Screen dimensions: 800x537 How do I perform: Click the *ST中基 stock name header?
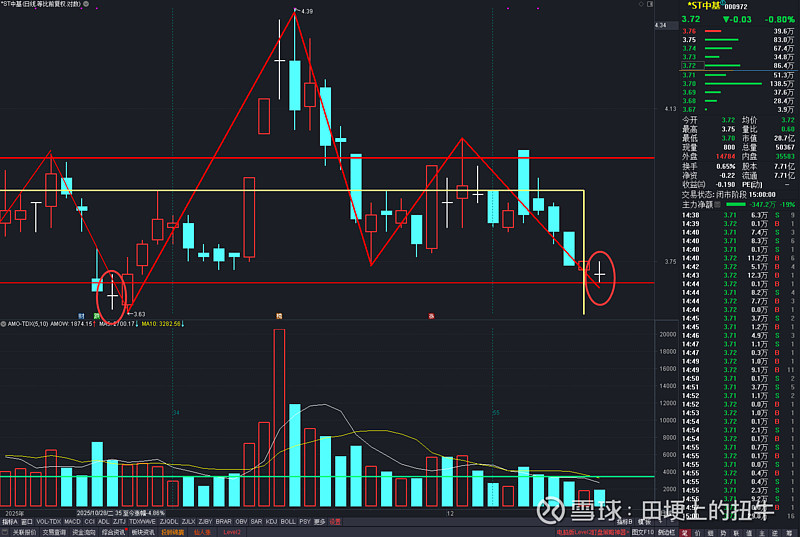[704, 6]
